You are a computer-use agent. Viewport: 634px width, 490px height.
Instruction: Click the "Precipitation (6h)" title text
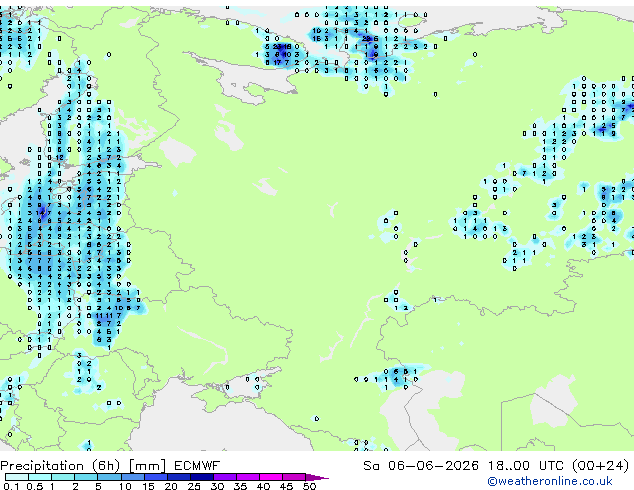click(60, 466)
